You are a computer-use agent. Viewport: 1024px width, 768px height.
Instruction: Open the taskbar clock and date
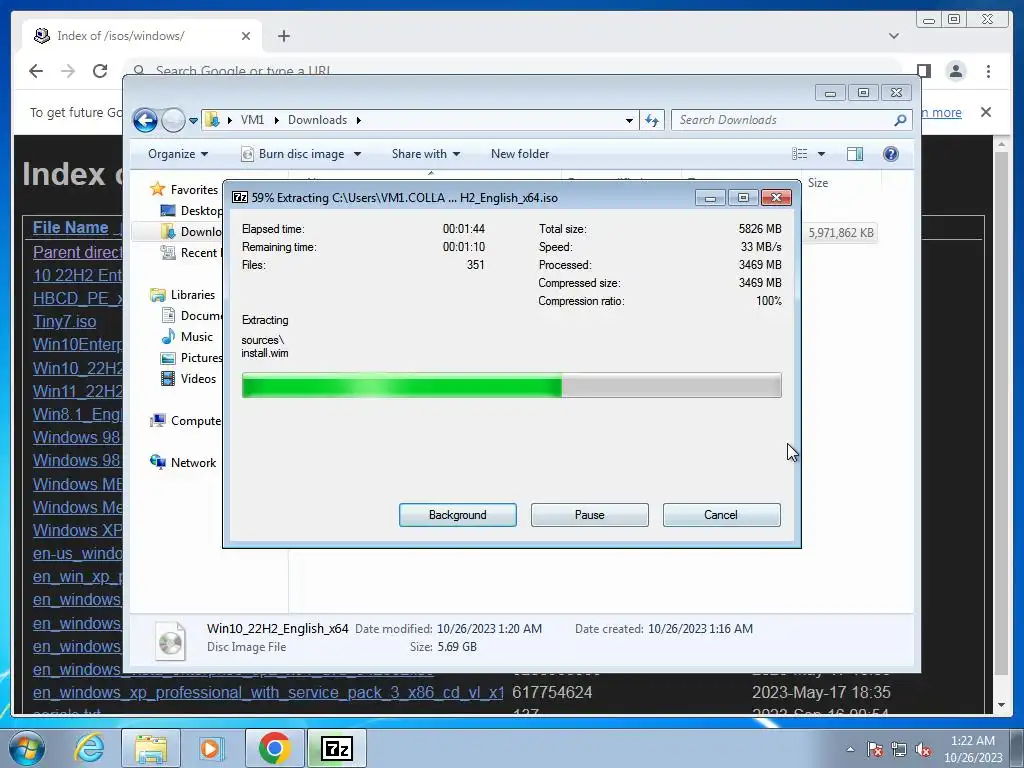(x=973, y=749)
